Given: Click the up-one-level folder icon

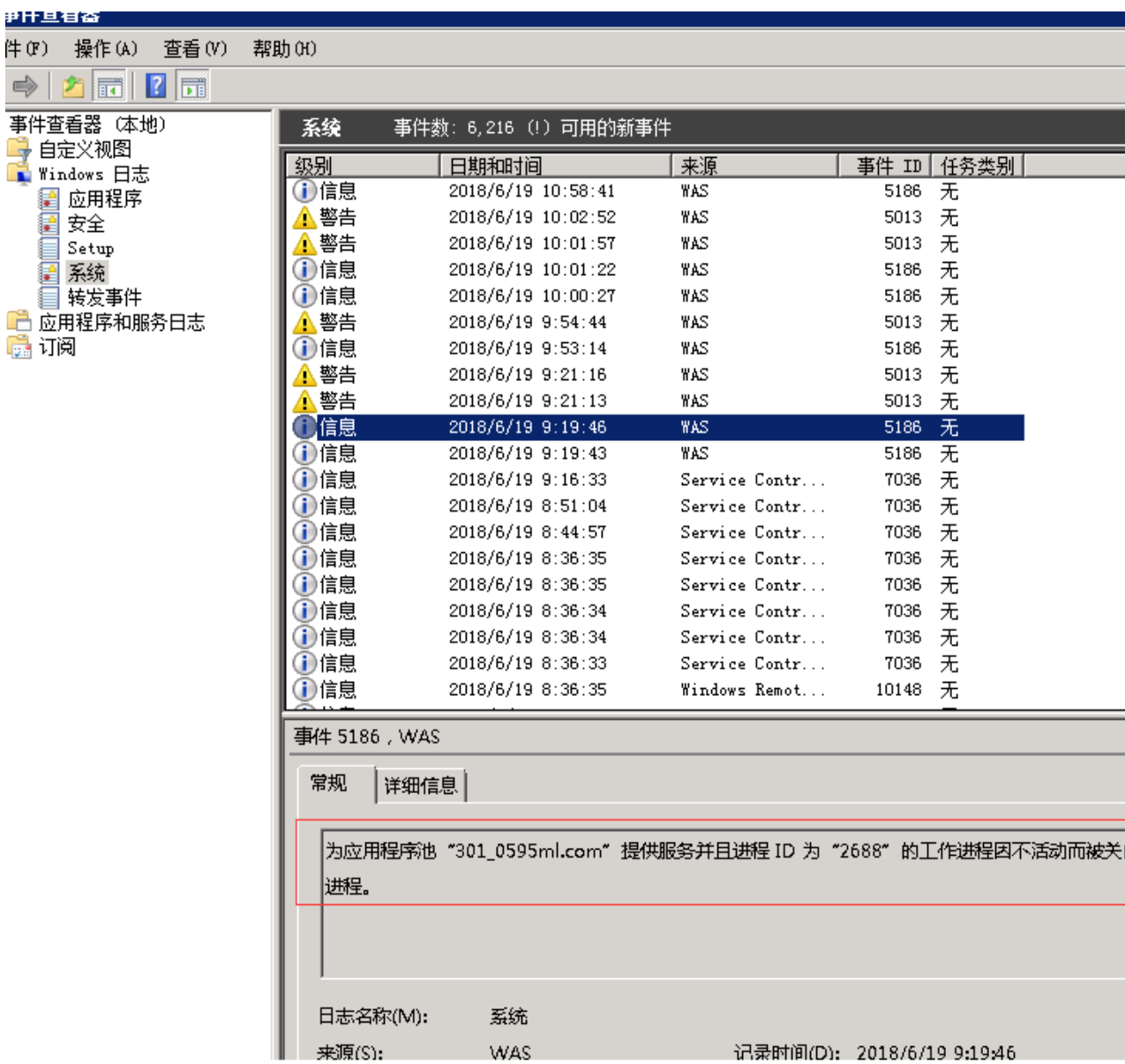Looking at the screenshot, I should (x=73, y=86).
